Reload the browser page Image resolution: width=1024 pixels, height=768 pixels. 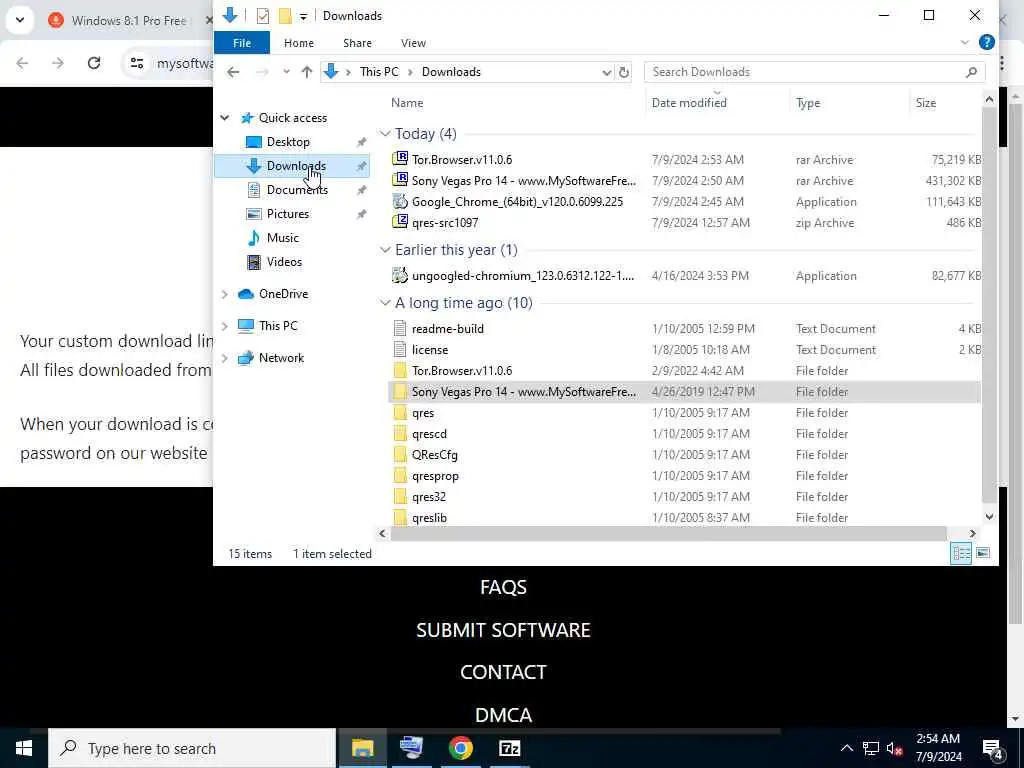coord(94,63)
